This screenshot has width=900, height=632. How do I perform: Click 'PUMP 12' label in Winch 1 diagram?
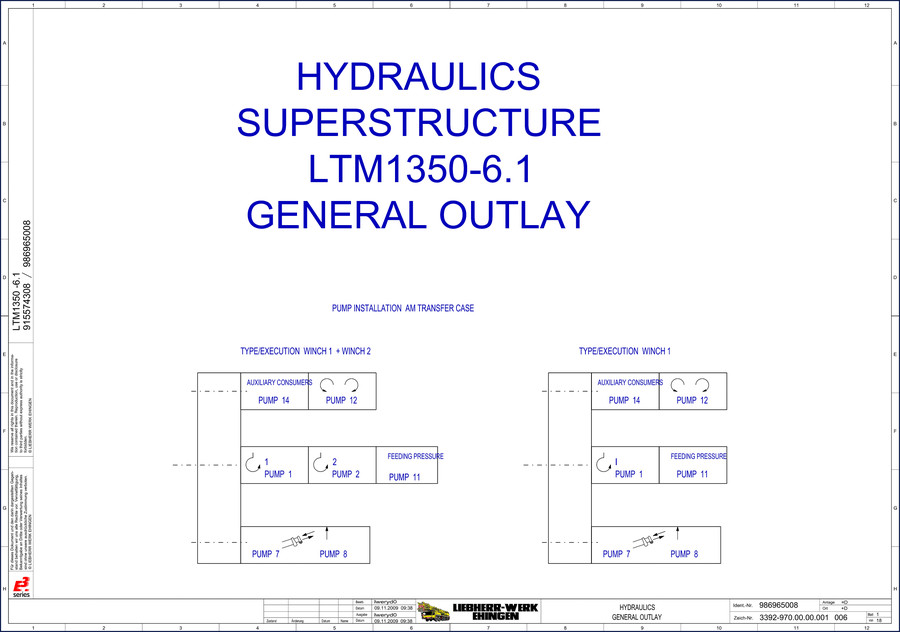692,400
